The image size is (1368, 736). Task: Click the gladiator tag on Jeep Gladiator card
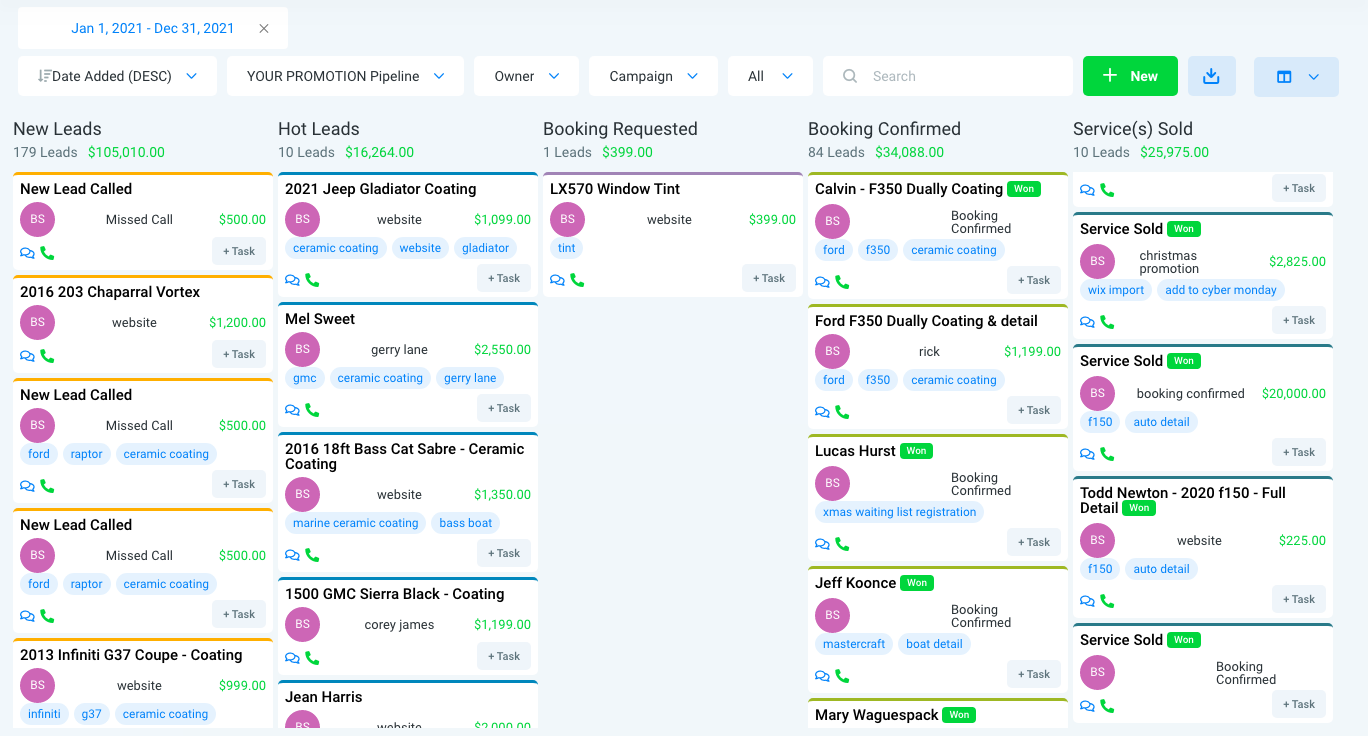point(486,248)
